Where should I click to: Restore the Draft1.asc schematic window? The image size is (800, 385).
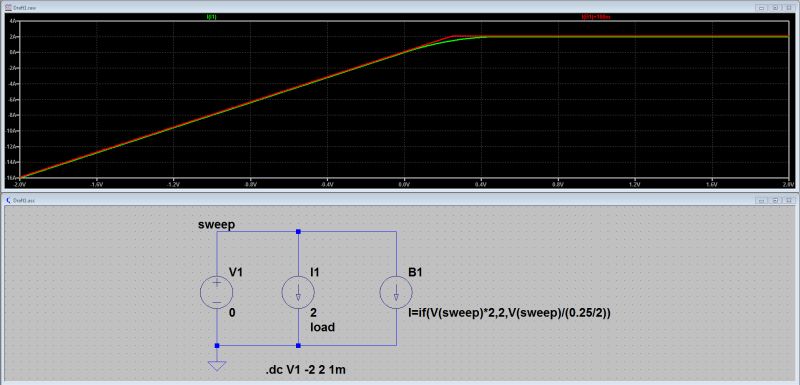point(774,200)
